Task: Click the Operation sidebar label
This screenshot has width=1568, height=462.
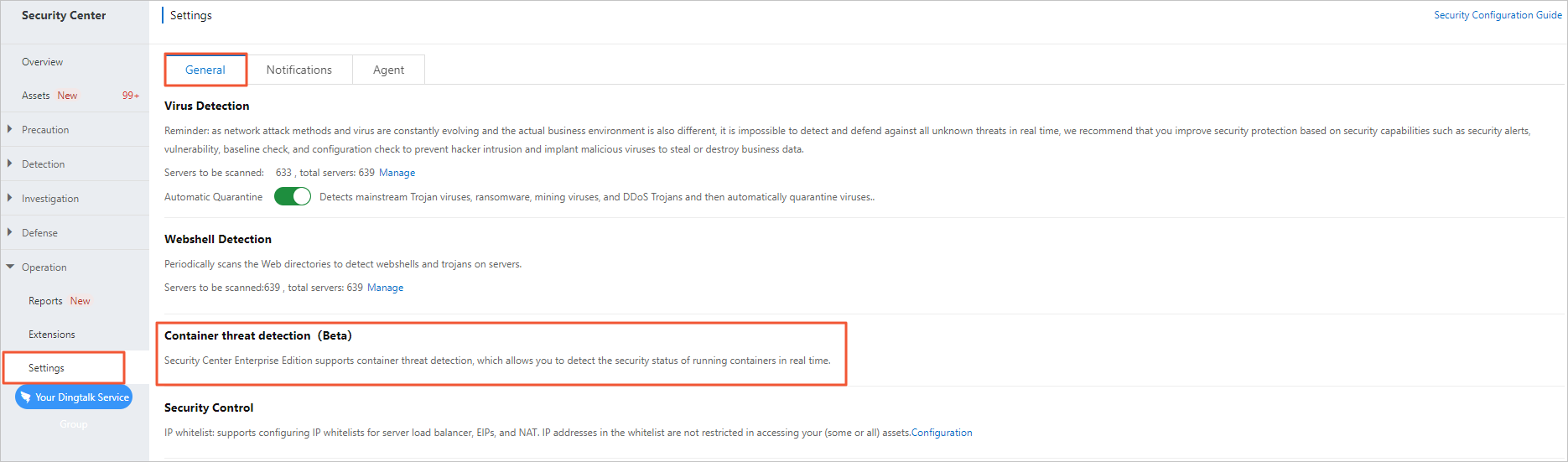Action: point(44,267)
